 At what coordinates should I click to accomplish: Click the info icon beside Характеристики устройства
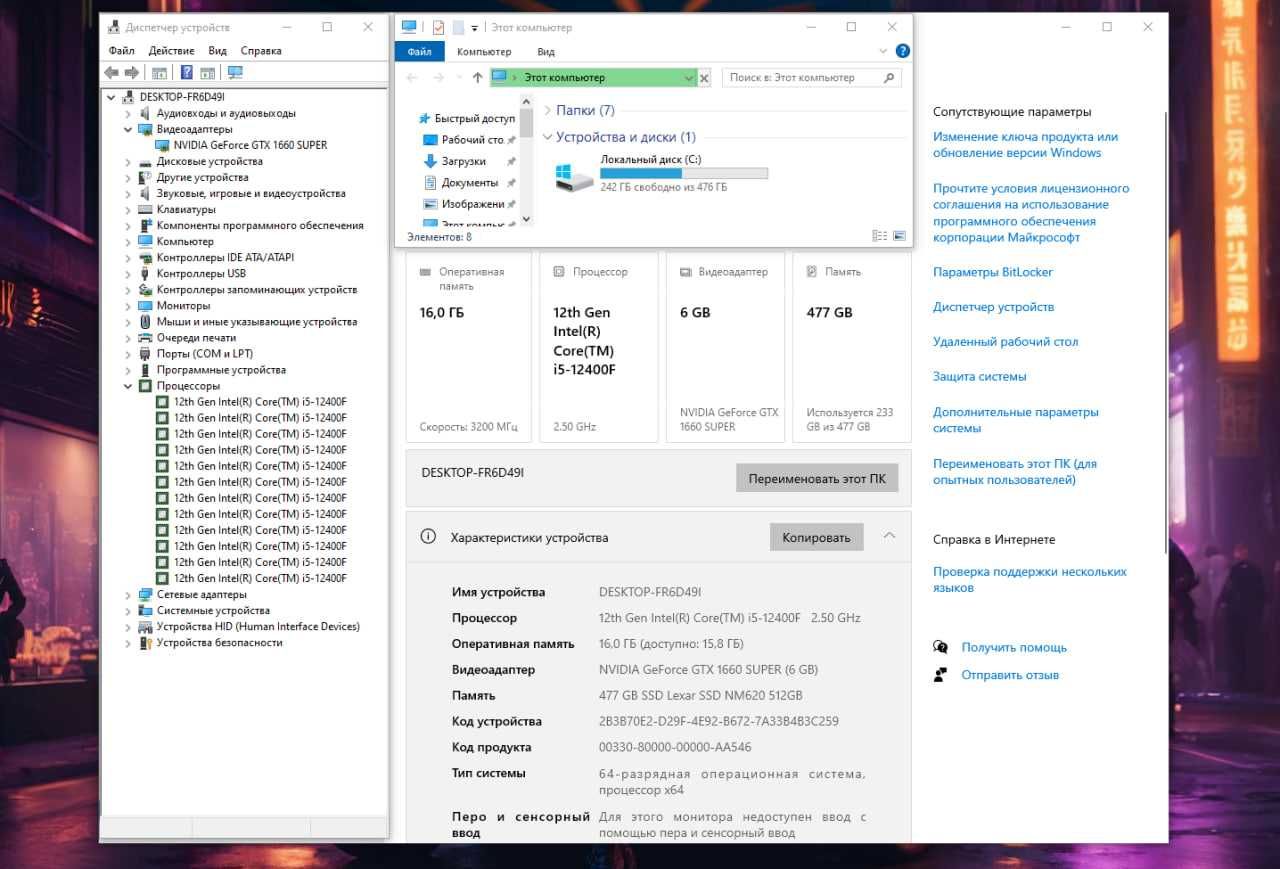[429, 537]
